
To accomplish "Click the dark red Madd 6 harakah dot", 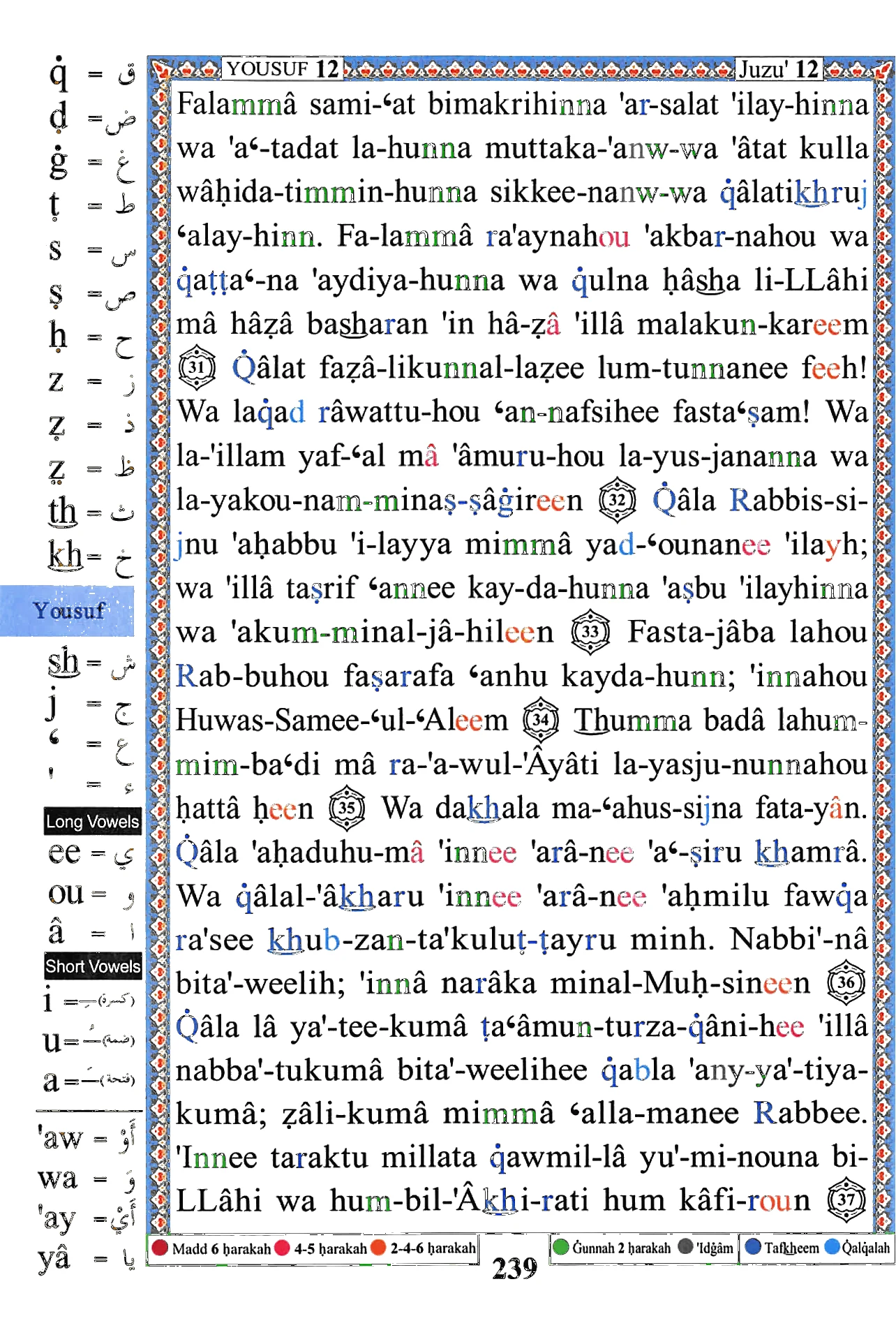I will pos(160,1247).
